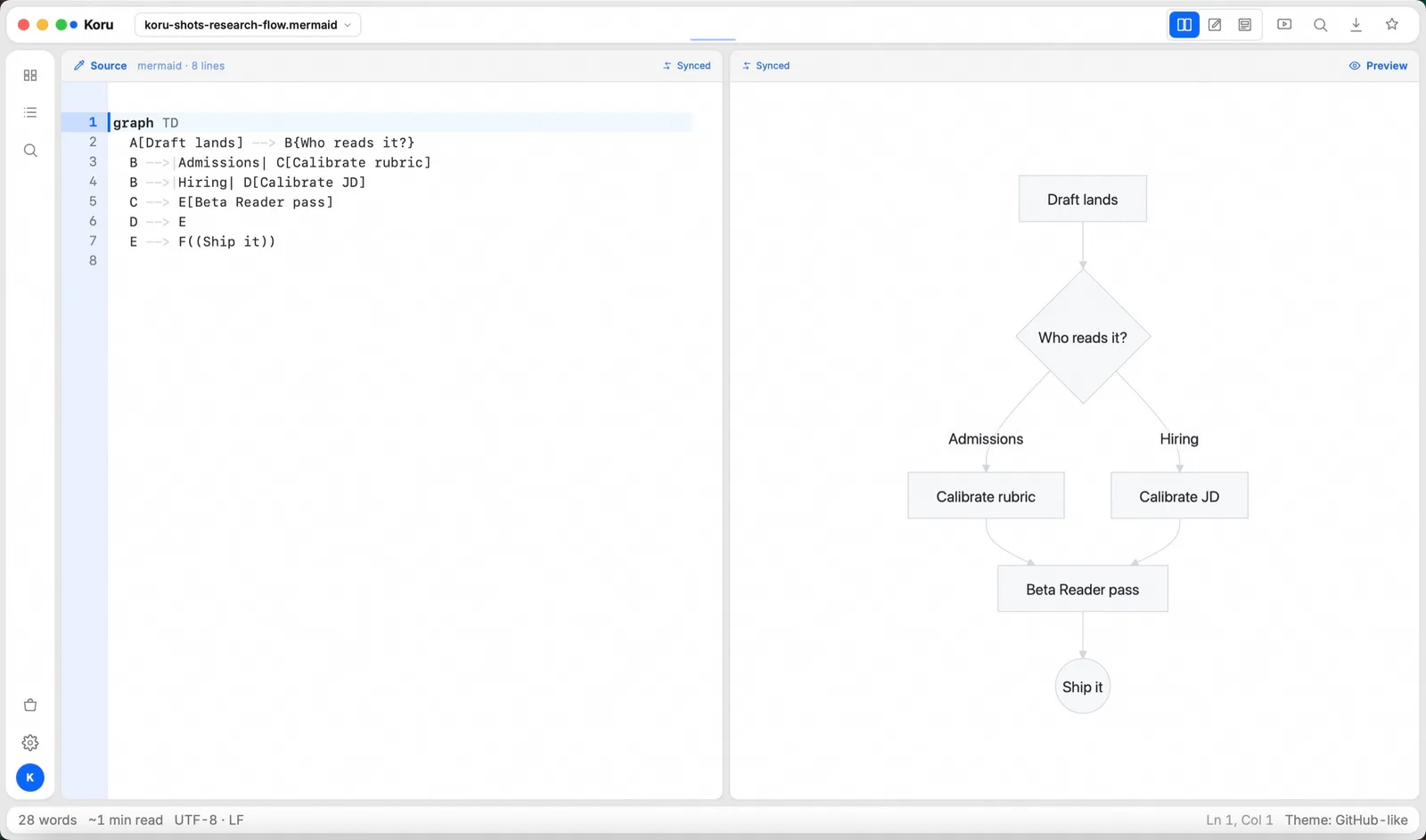Screen dimensions: 1426x840
Task: Open search from top toolbar magnifier
Action: pyautogui.click(x=1321, y=25)
